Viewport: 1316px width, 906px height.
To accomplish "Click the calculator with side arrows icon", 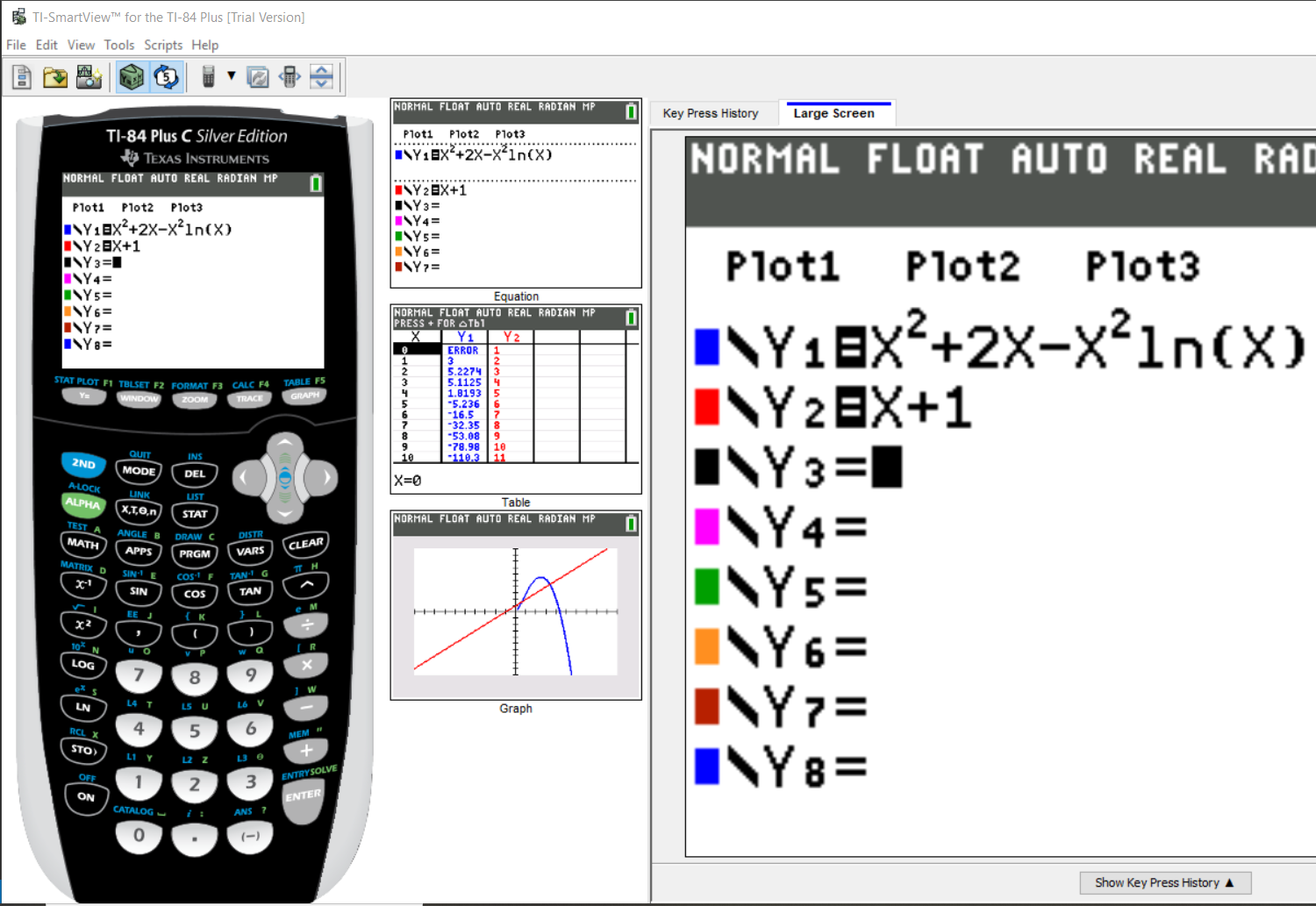I will [x=290, y=78].
